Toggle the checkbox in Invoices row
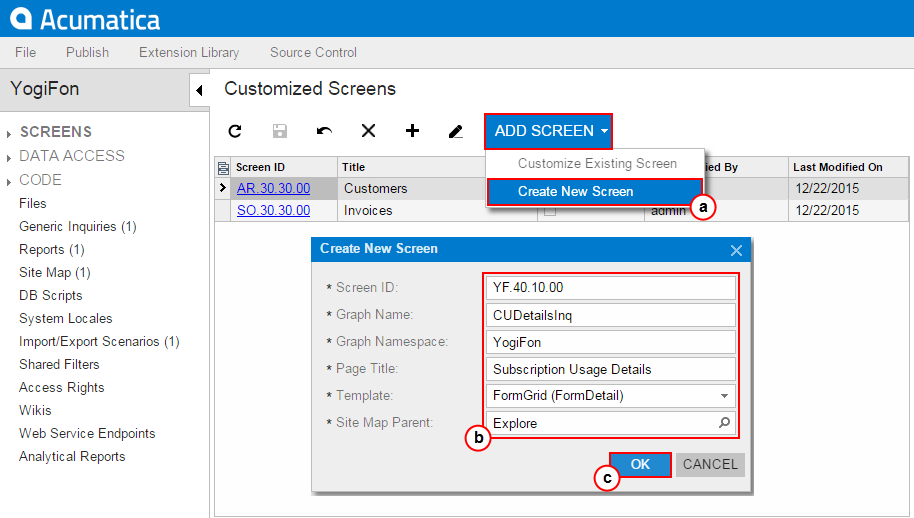The height and width of the screenshot is (518, 914). 550,211
